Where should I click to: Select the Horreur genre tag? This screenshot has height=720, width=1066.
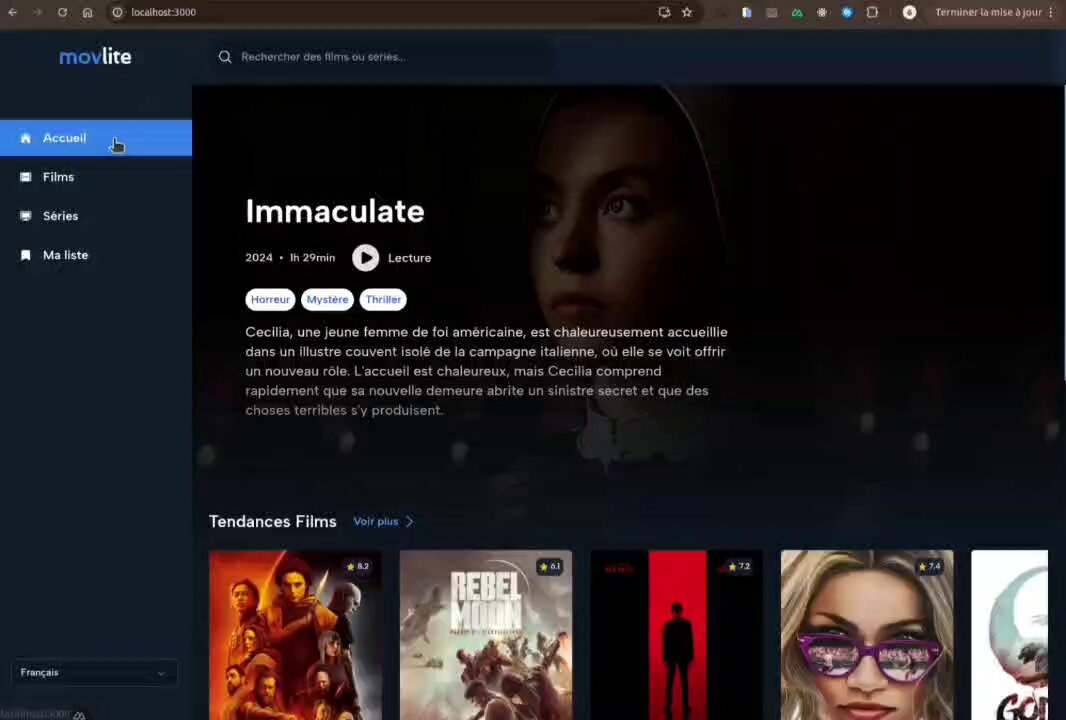click(270, 300)
